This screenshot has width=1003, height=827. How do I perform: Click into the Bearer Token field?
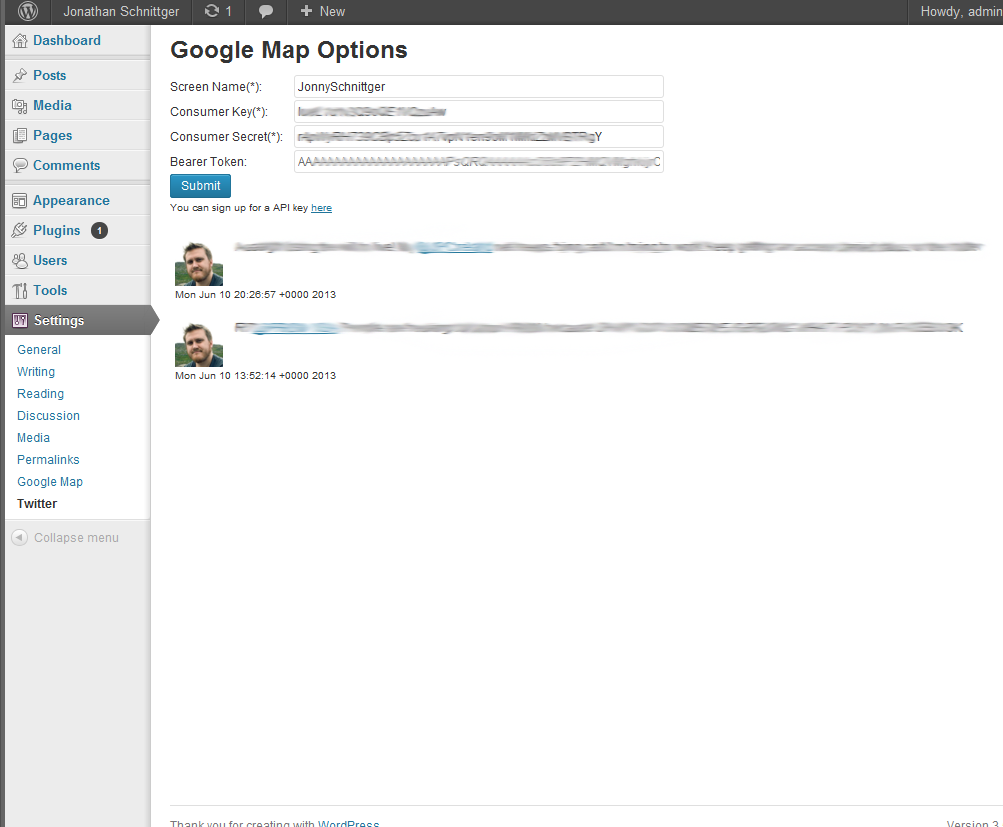(478, 161)
